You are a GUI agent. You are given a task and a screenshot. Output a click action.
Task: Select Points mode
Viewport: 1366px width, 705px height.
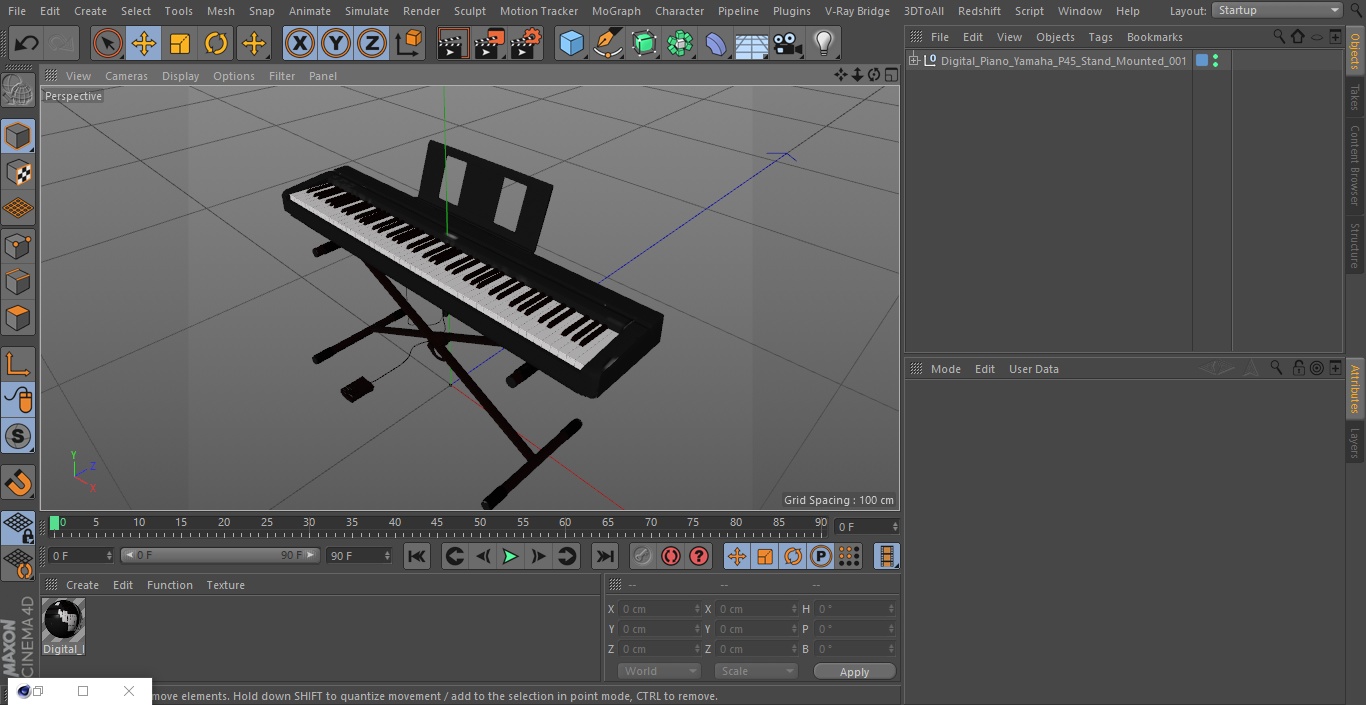[18, 246]
